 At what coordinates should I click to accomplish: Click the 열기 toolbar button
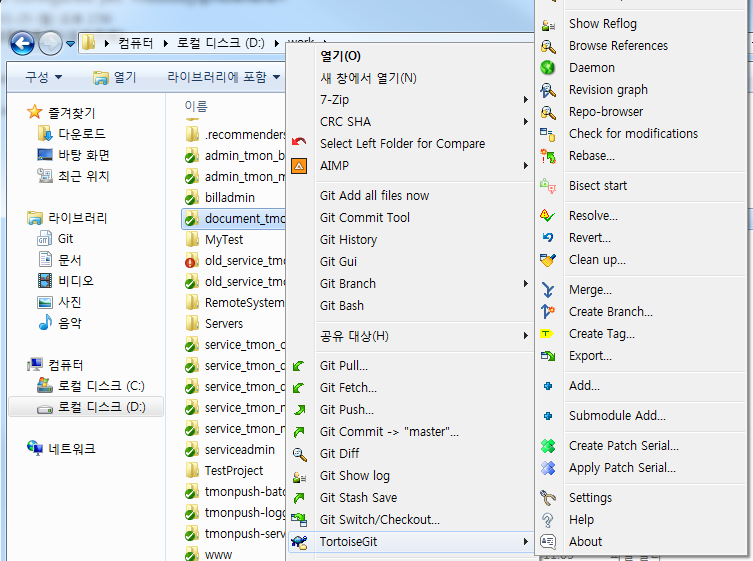coord(115,77)
